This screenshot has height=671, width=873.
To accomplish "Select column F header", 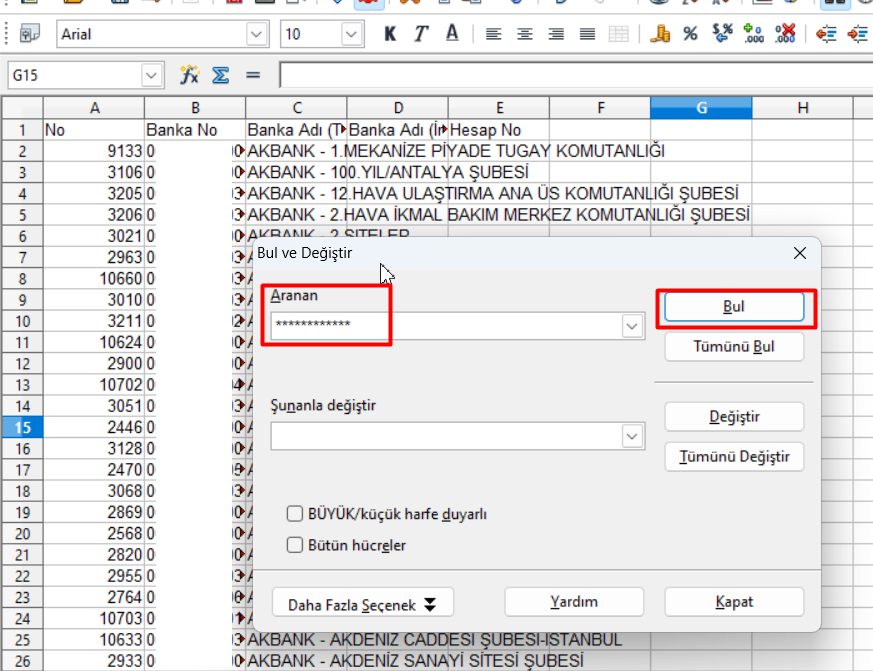I will (600, 108).
